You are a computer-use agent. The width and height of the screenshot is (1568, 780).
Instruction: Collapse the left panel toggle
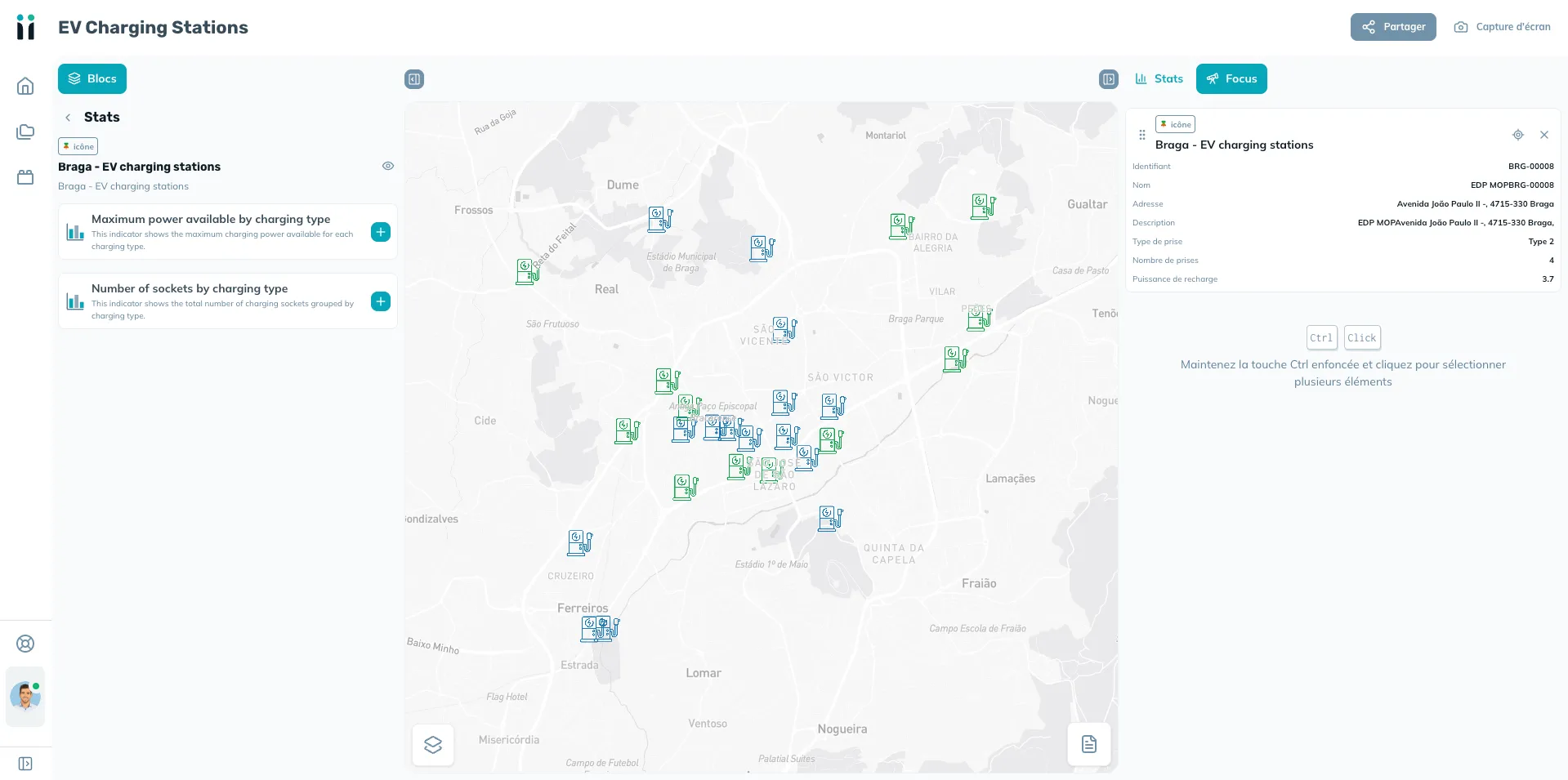[414, 79]
